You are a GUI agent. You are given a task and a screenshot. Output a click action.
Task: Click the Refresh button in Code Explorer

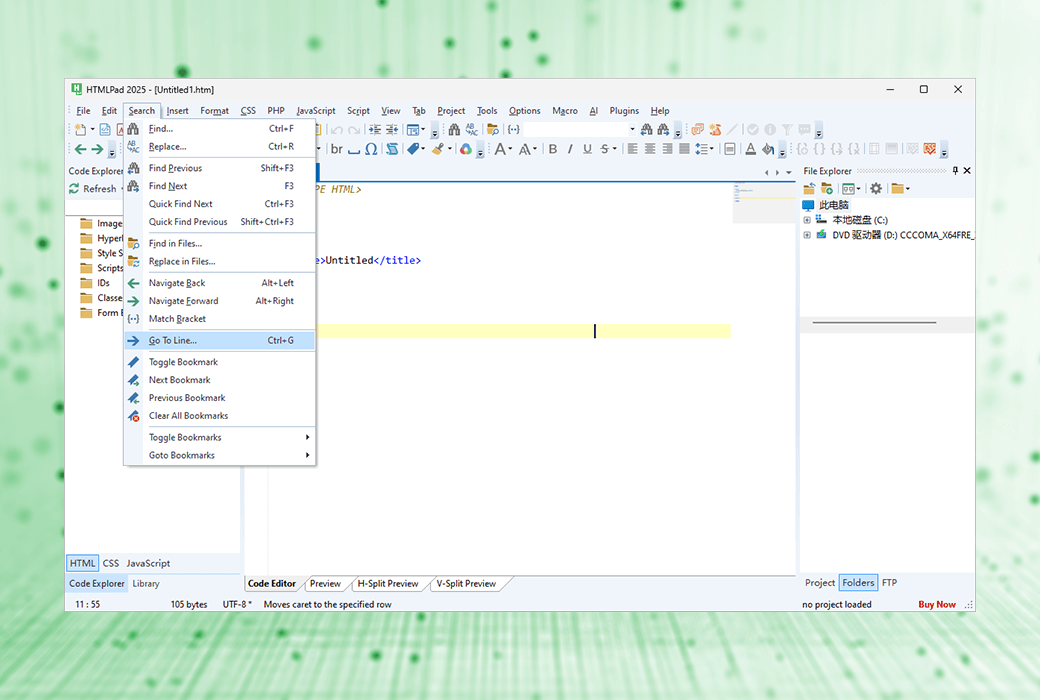click(x=93, y=189)
